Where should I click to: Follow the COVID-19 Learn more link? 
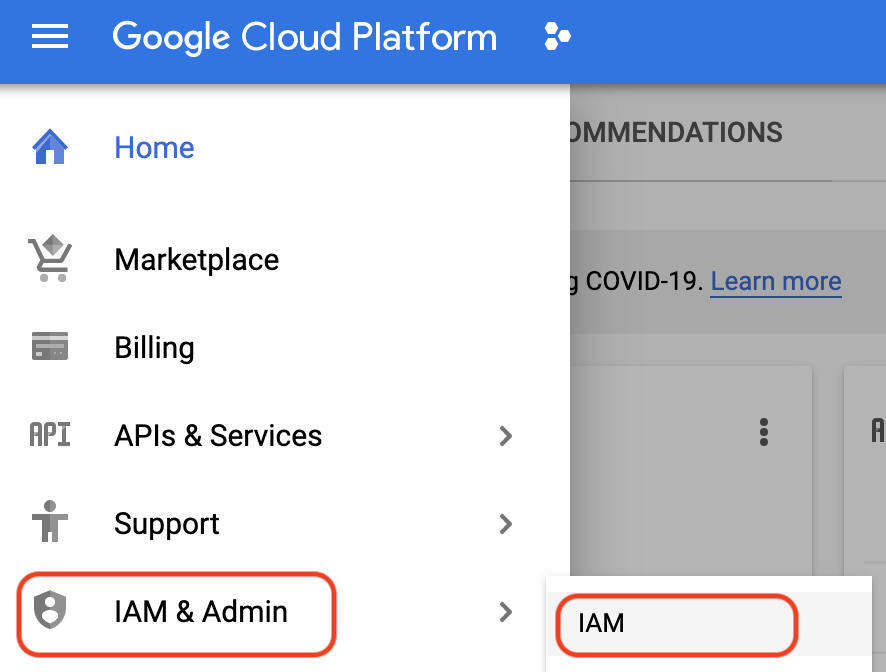776,281
